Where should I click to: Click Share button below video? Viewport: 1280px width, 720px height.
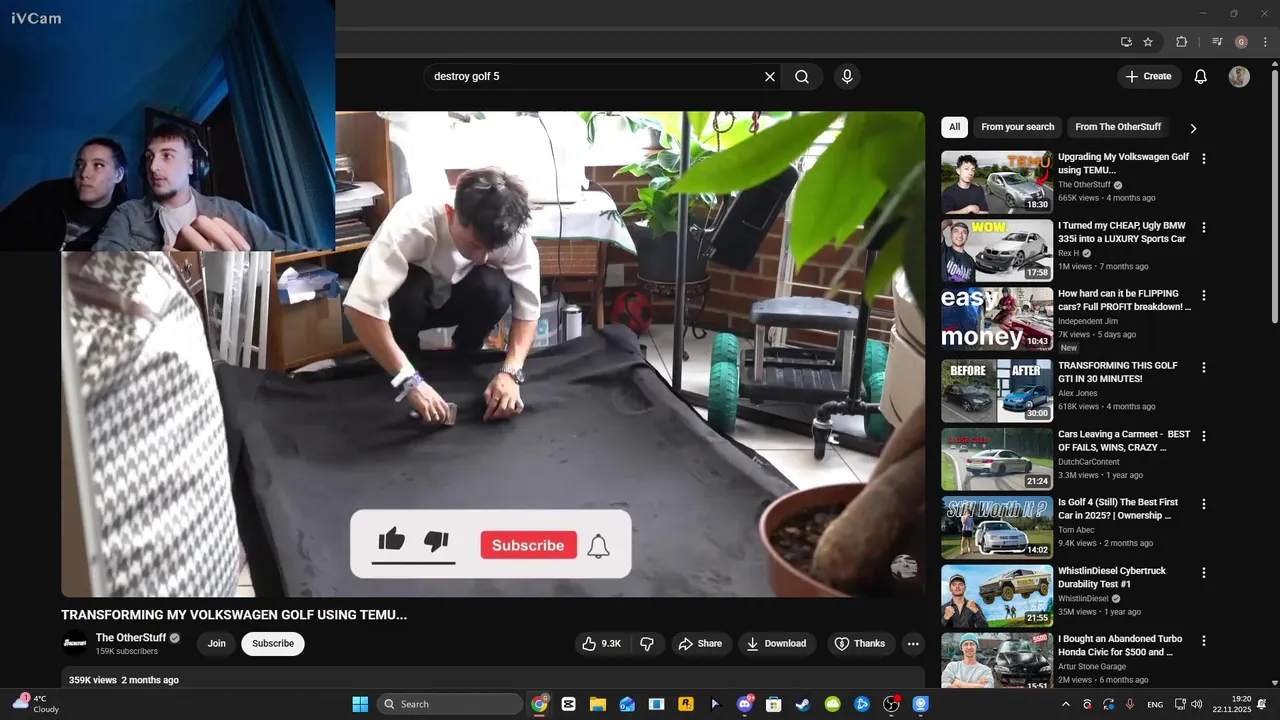700,643
